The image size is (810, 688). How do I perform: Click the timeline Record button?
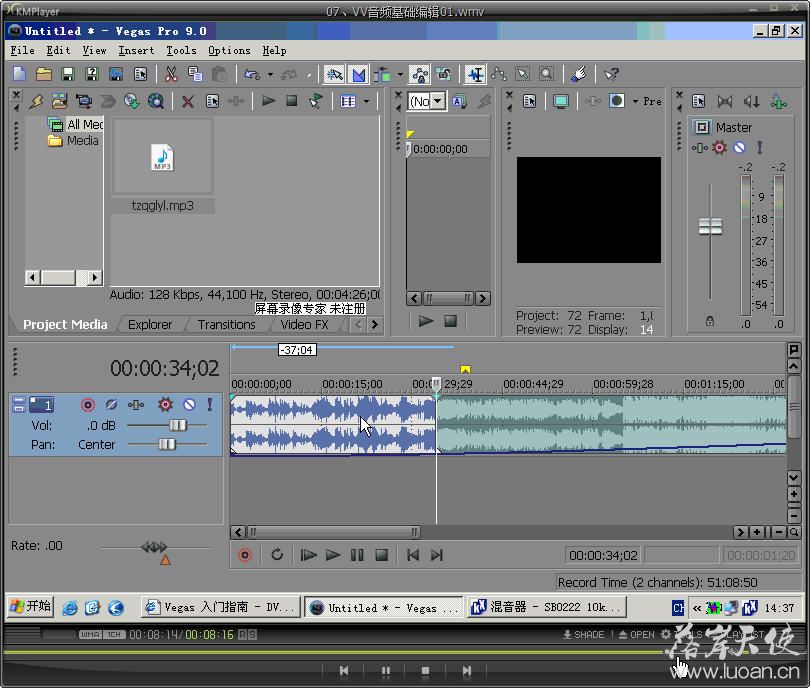pyautogui.click(x=245, y=555)
